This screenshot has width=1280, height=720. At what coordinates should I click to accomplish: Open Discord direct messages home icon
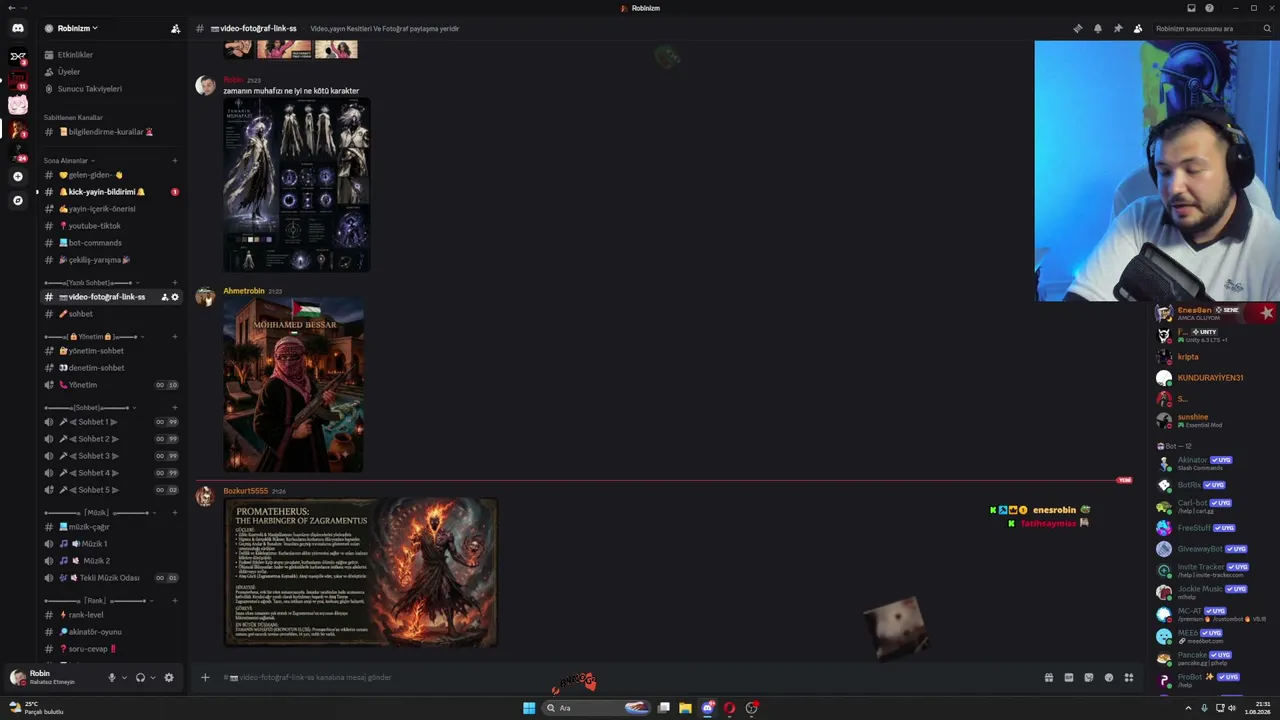click(17, 28)
